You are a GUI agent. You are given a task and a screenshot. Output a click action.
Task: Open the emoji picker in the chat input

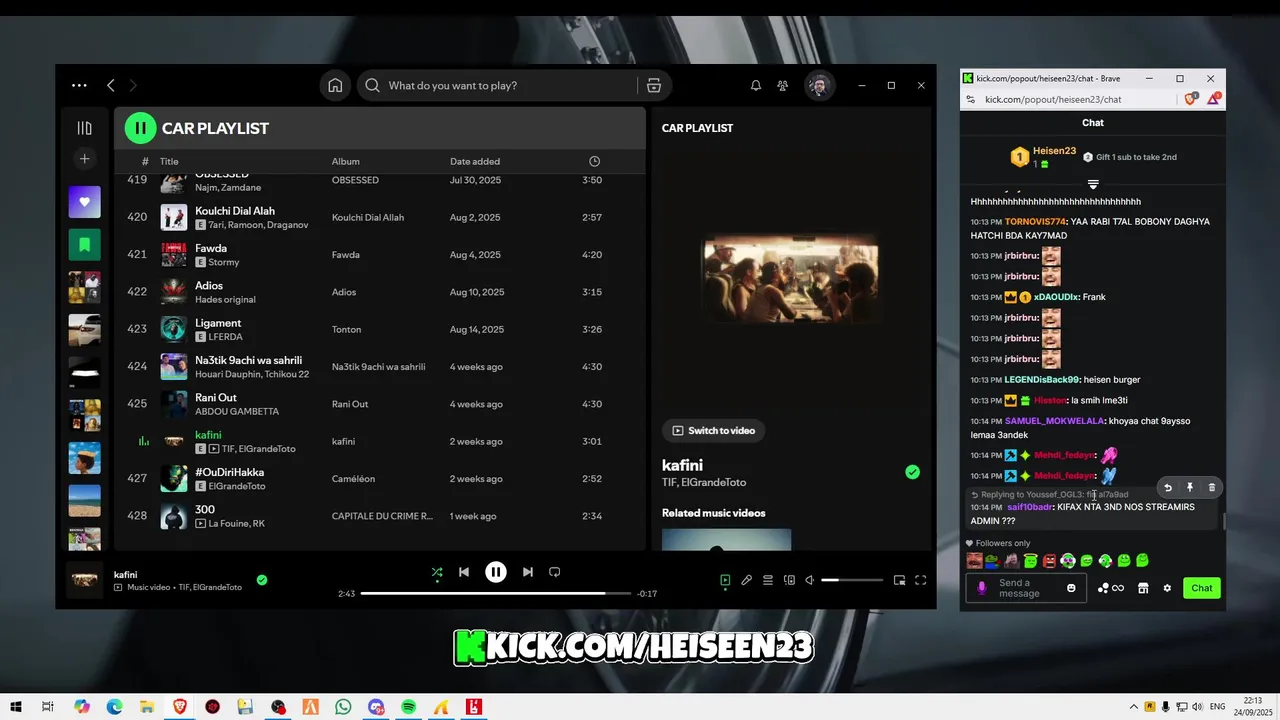tap(1071, 588)
